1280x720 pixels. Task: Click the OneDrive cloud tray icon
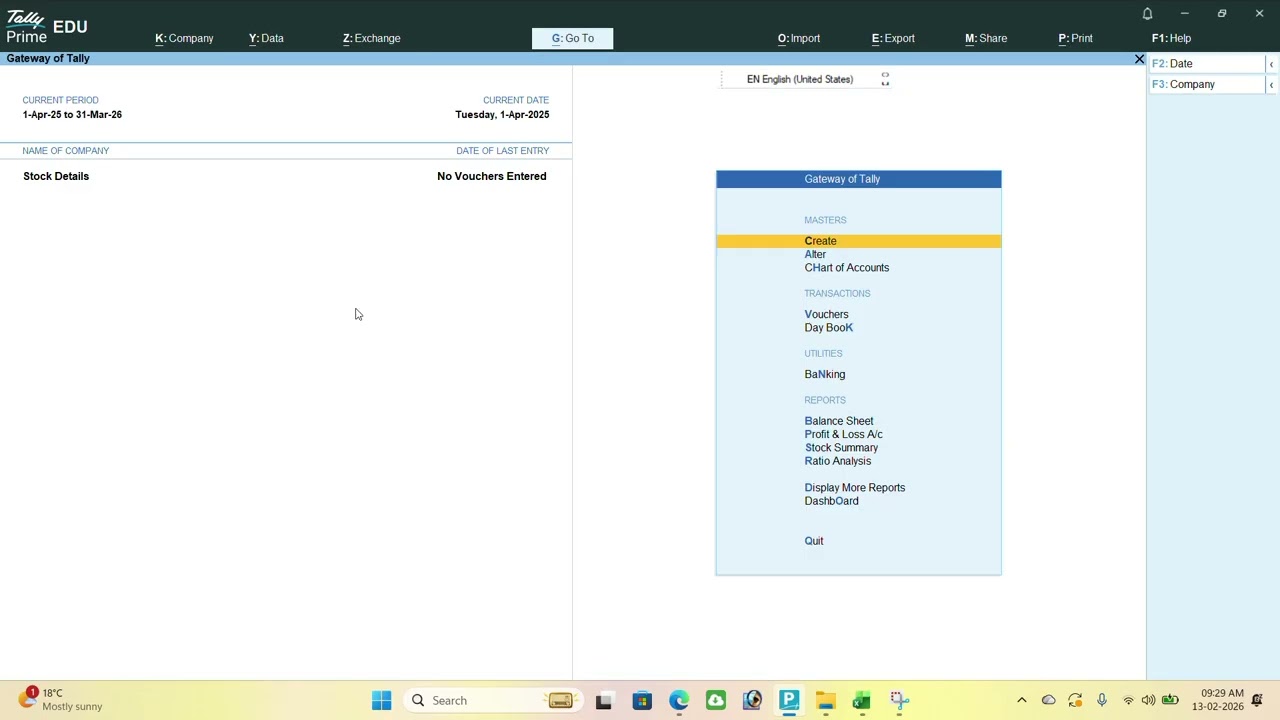pos(1048,701)
